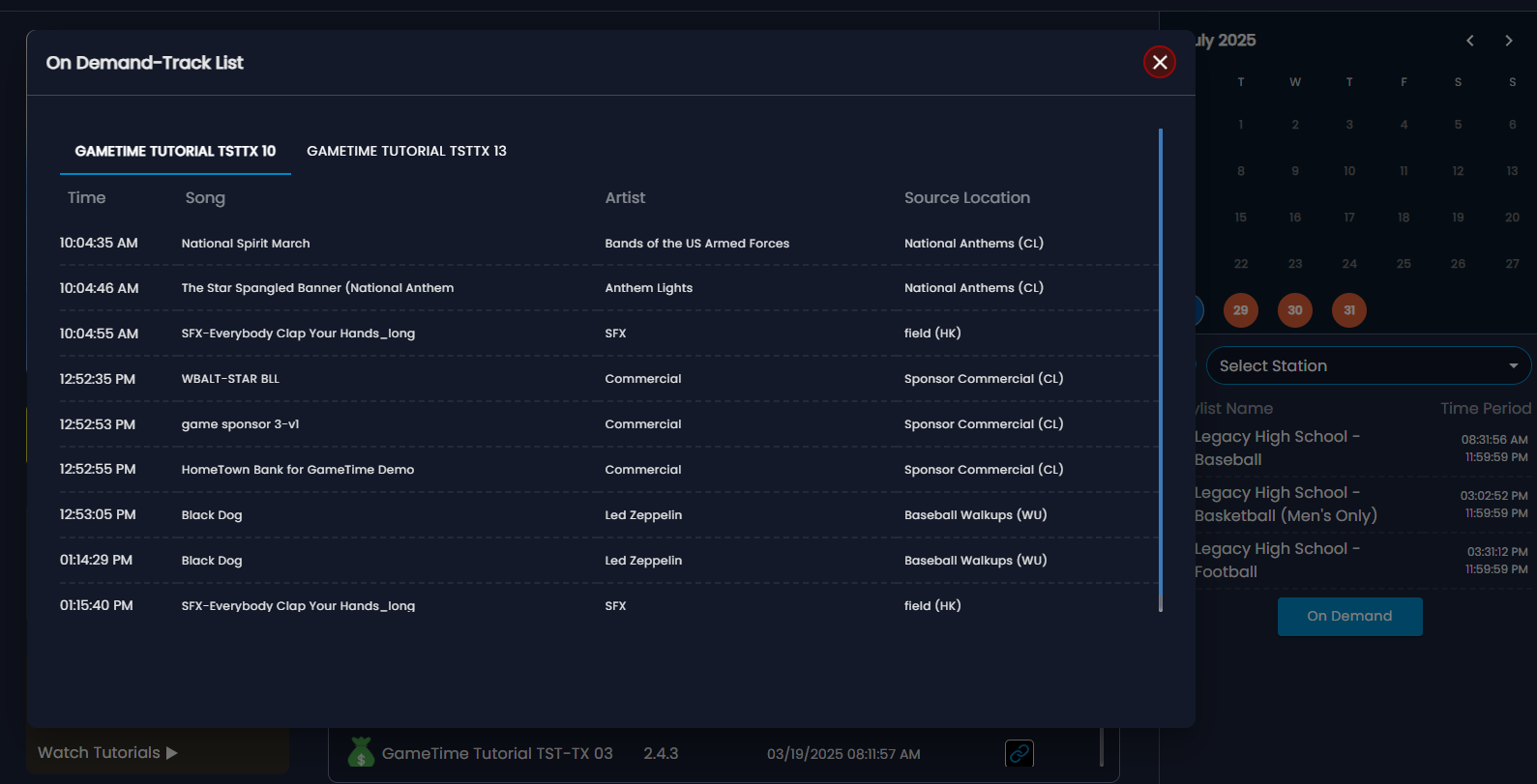Click the link icon beside GameTime Tutorial TST-TX 03
Screen dimensions: 1537x784
point(1020,753)
